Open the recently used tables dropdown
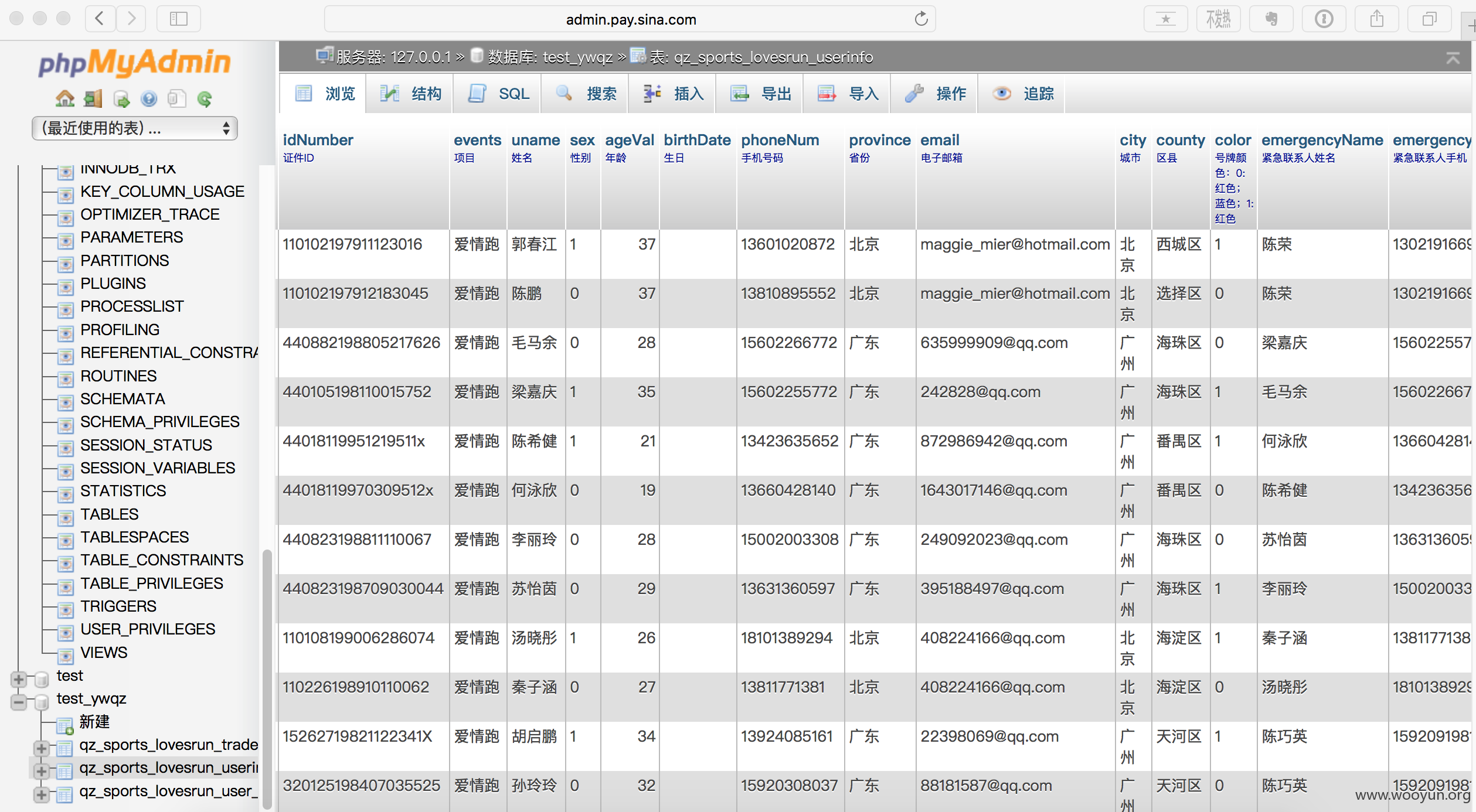1476x812 pixels. pyautogui.click(x=135, y=128)
